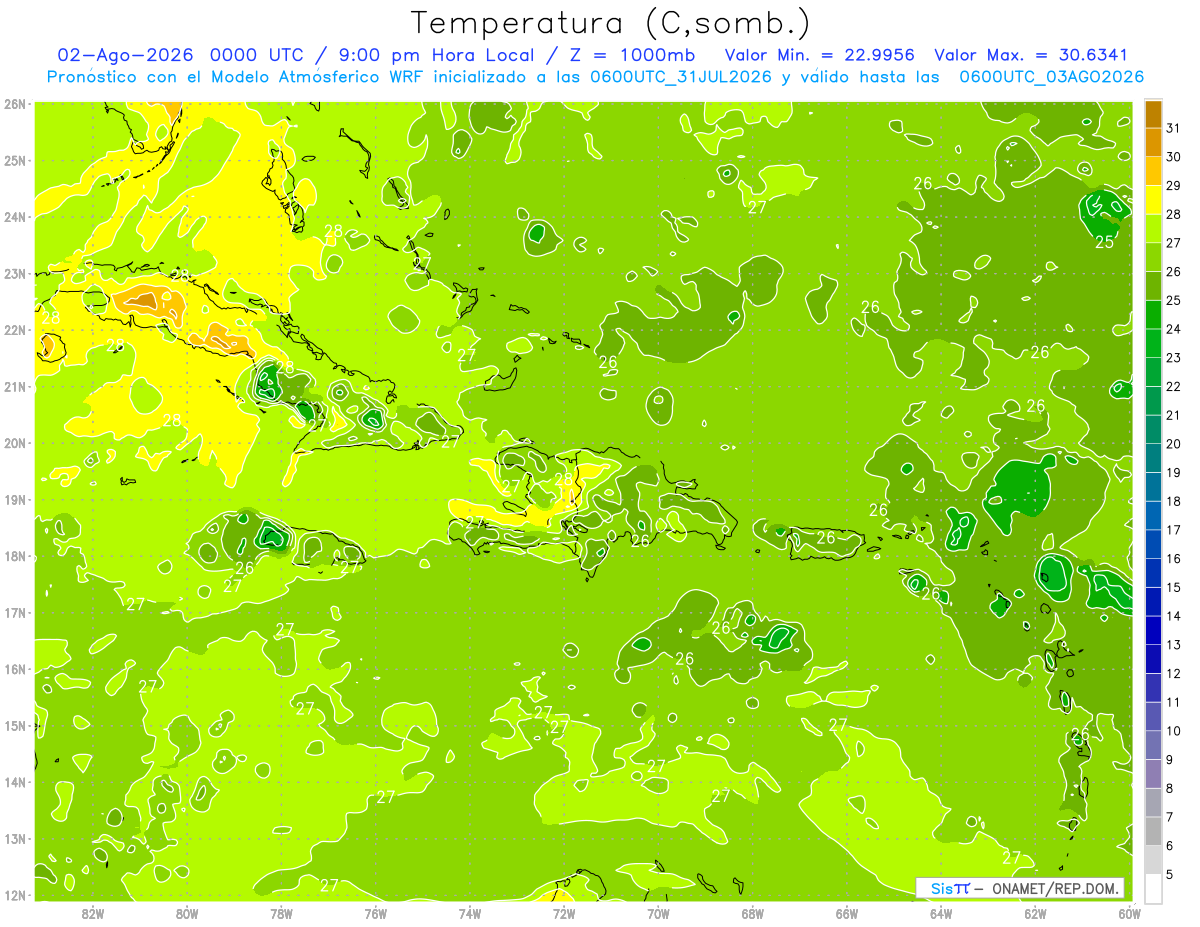The image size is (1200, 927).
Task: Pick the blue colorbar swatch between 15 and 16
Action: (1153, 573)
